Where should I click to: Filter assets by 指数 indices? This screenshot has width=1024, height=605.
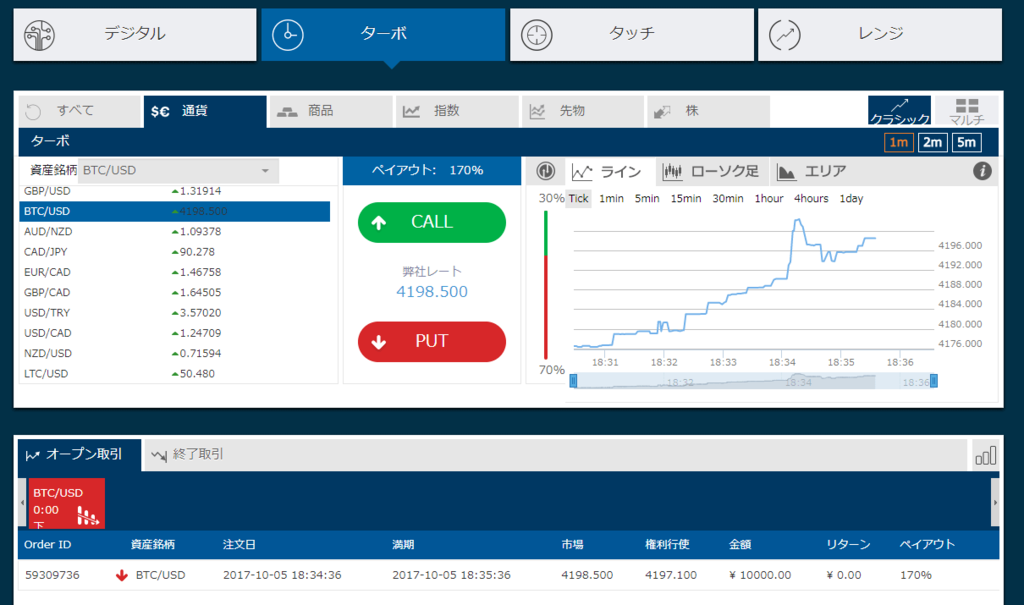(457, 111)
